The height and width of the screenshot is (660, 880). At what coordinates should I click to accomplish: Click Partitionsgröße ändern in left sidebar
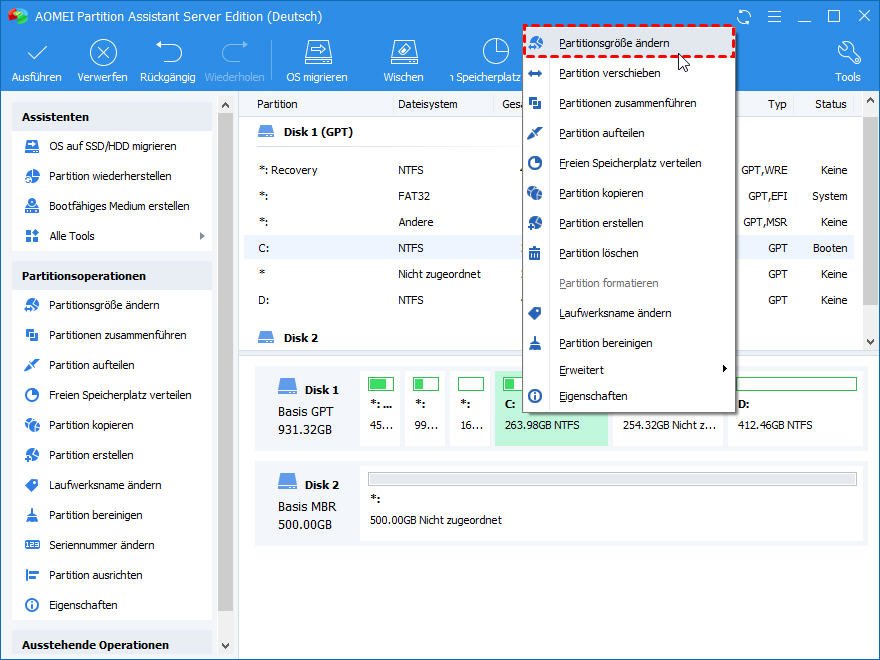[112, 305]
